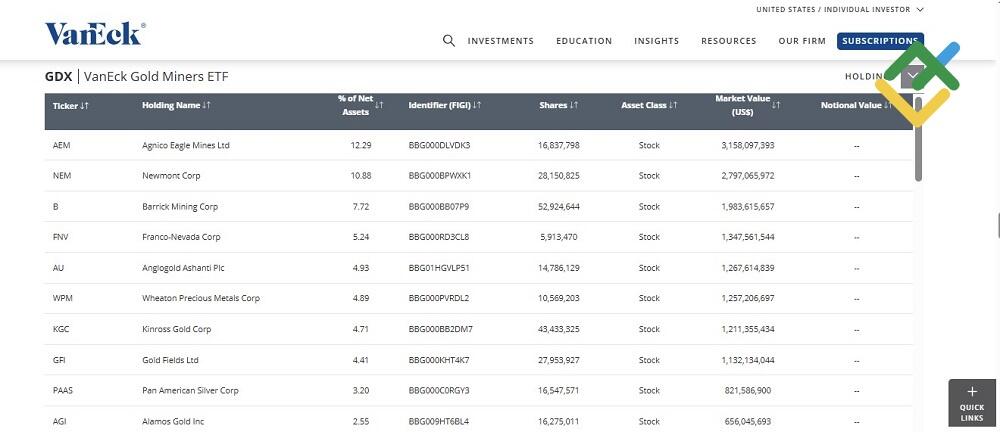Click the GDX VanEck Gold Miners ETF title
The width and height of the screenshot is (1000, 432).
point(136,77)
